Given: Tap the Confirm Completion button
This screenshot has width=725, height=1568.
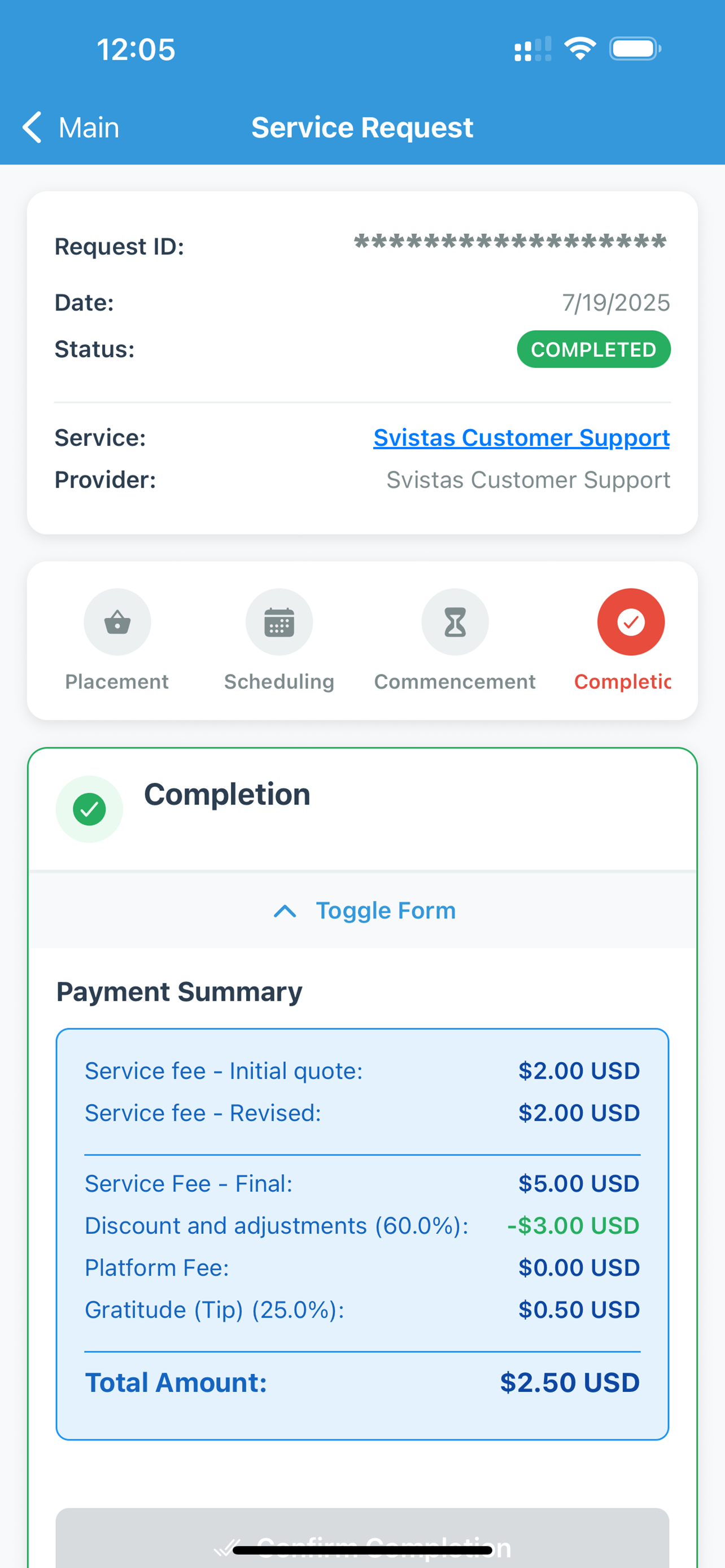Looking at the screenshot, I should [362, 1538].
